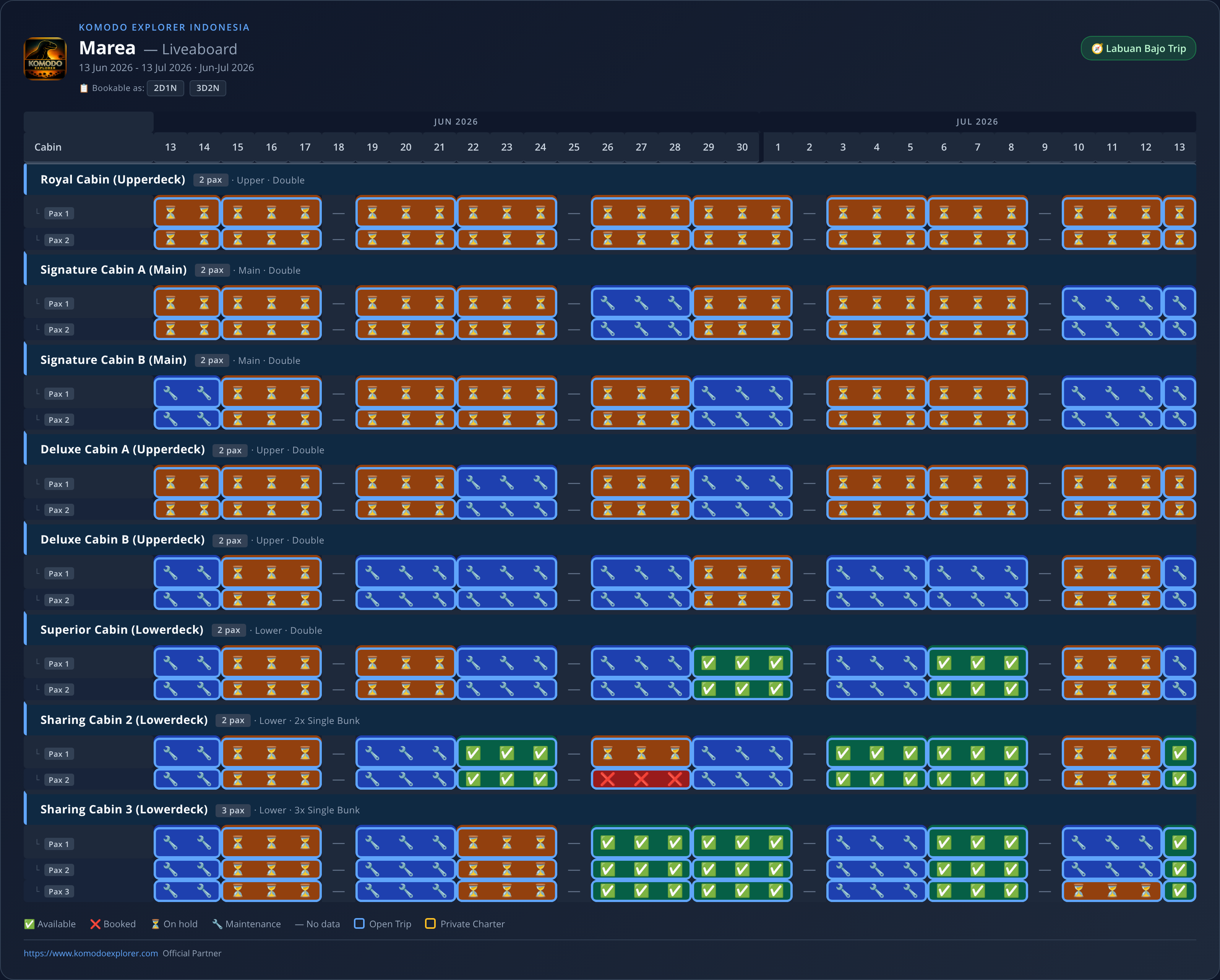This screenshot has height=980, width=1220.
Task: Click the date column header 25
Action: (x=574, y=147)
